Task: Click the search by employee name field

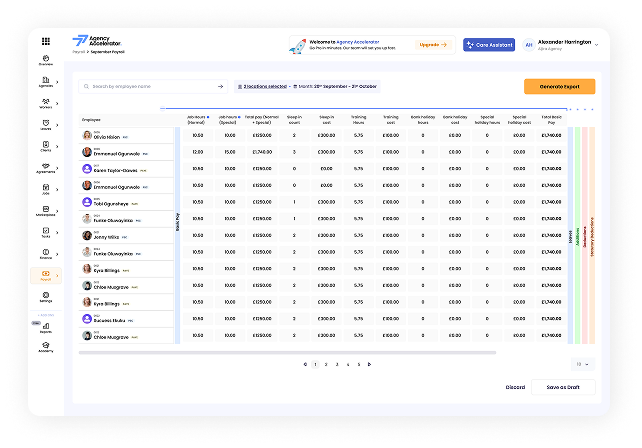Action: coord(150,87)
